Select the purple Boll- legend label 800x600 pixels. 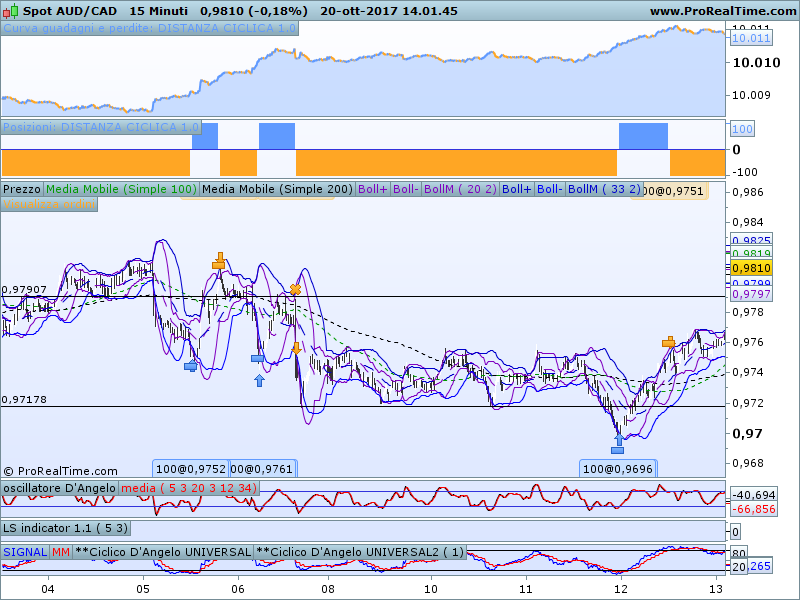coord(406,189)
